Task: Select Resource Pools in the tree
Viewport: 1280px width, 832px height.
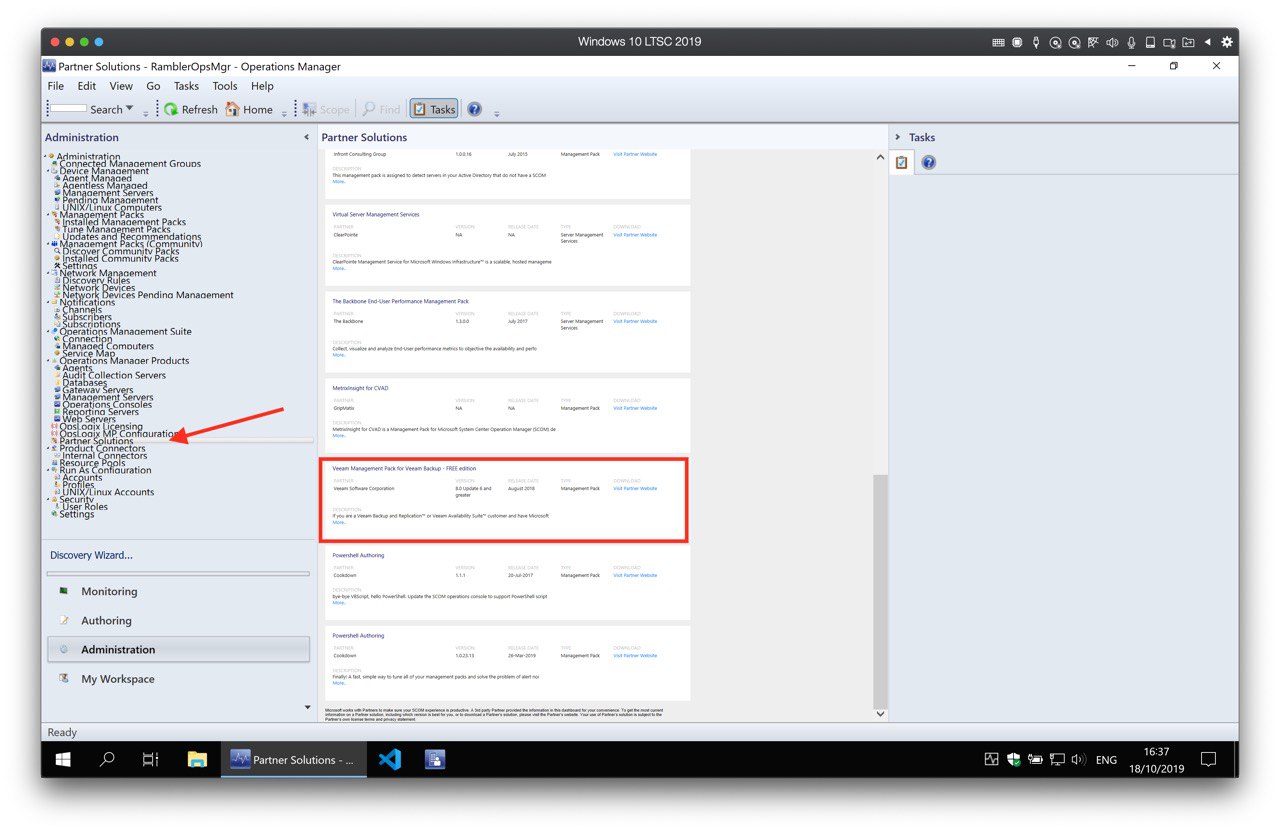Action: [92, 463]
